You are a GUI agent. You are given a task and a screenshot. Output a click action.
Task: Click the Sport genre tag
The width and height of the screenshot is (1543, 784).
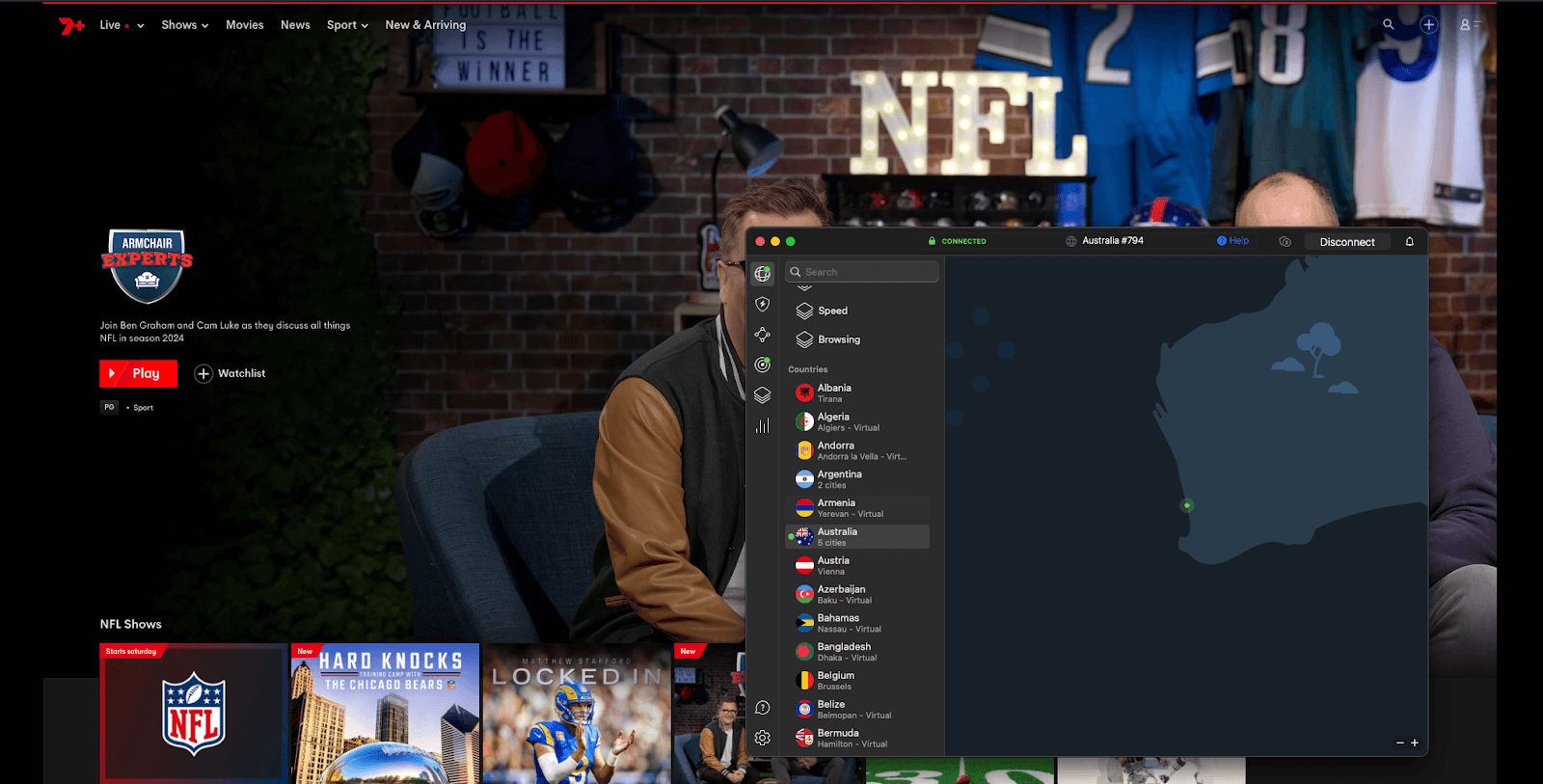pyautogui.click(x=143, y=408)
